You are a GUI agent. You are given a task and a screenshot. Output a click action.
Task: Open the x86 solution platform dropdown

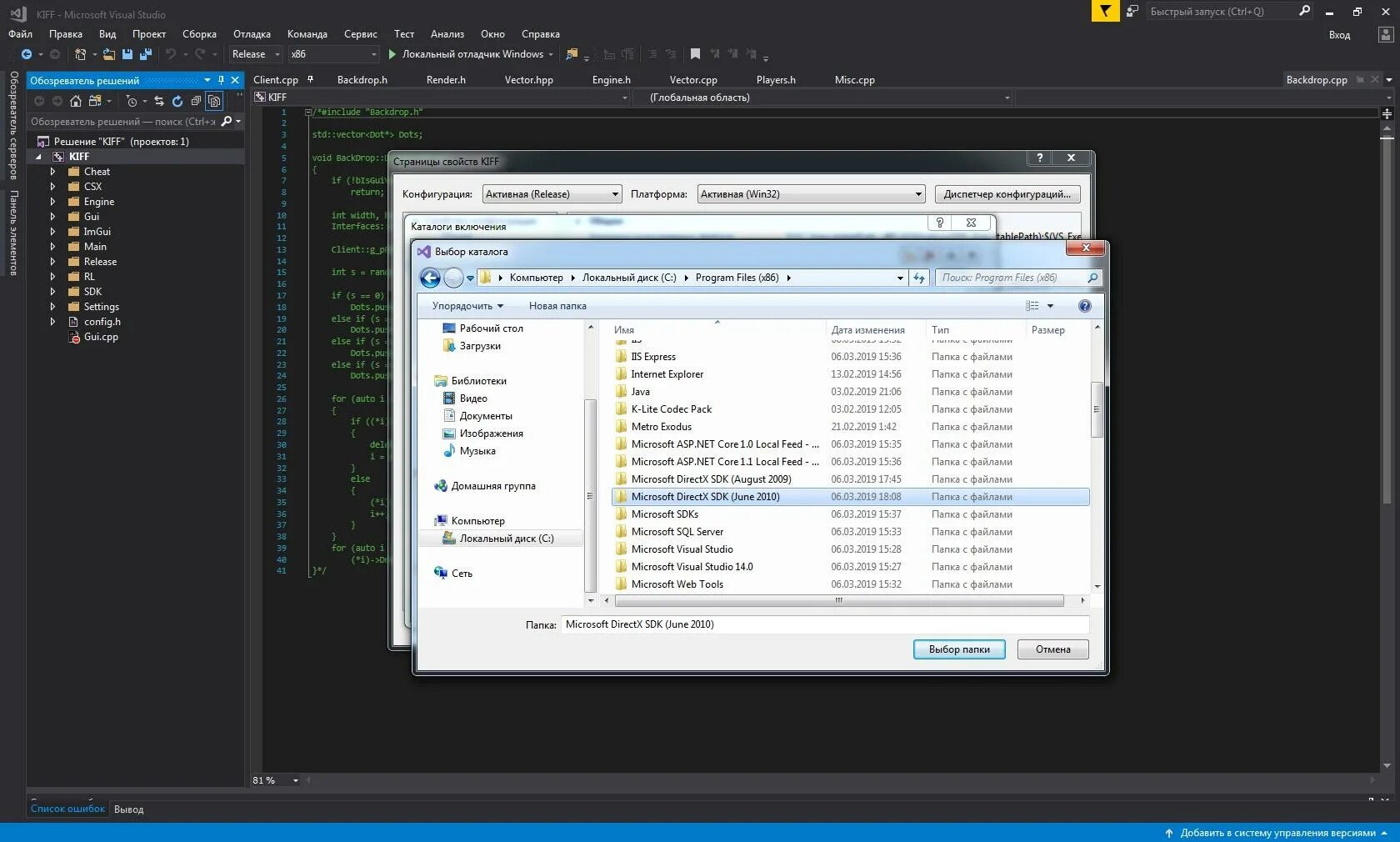(333, 54)
